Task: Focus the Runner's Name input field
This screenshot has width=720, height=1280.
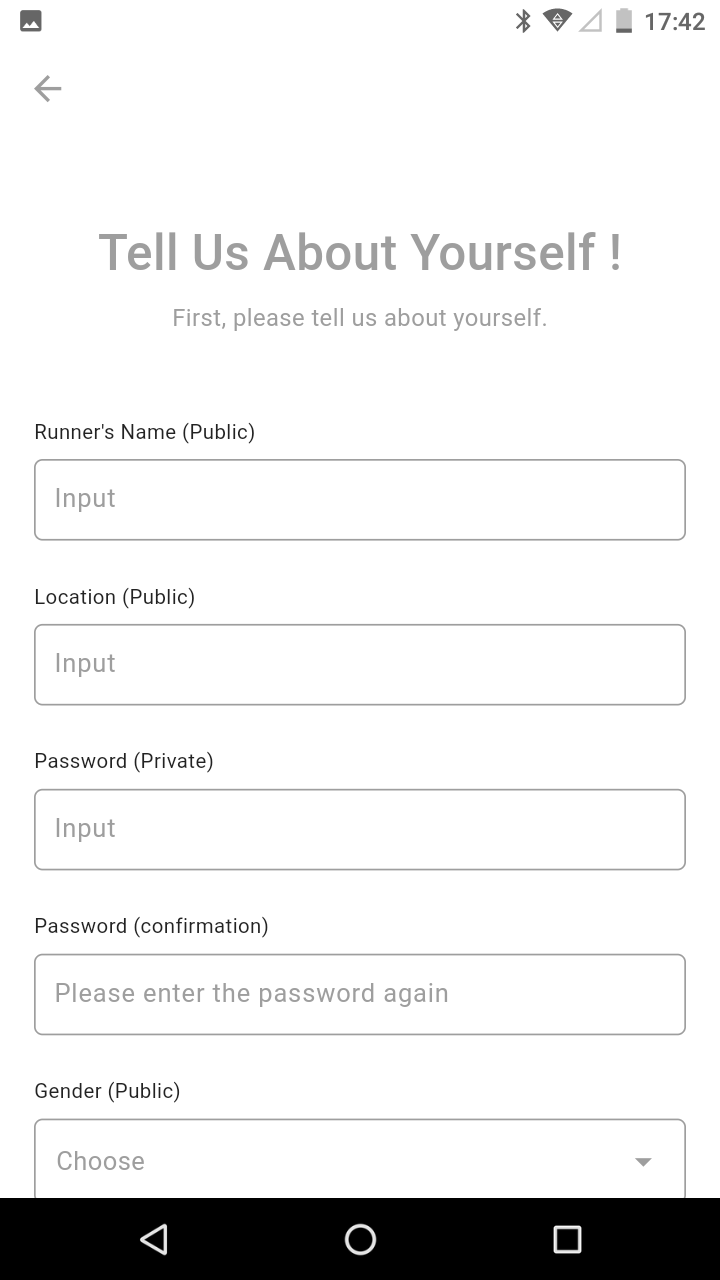Action: point(360,499)
